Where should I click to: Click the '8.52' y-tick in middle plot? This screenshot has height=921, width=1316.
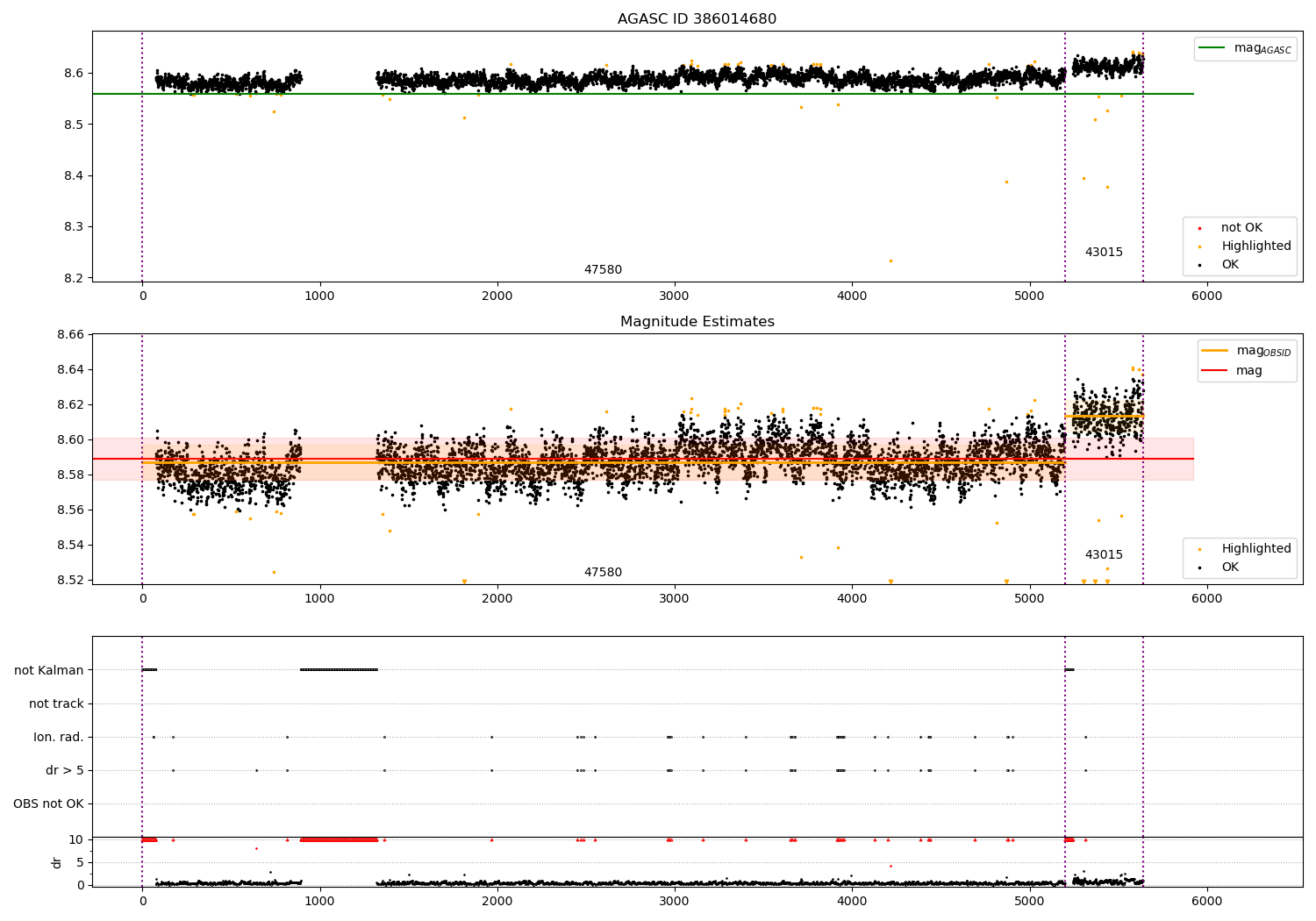pyautogui.click(x=70, y=581)
